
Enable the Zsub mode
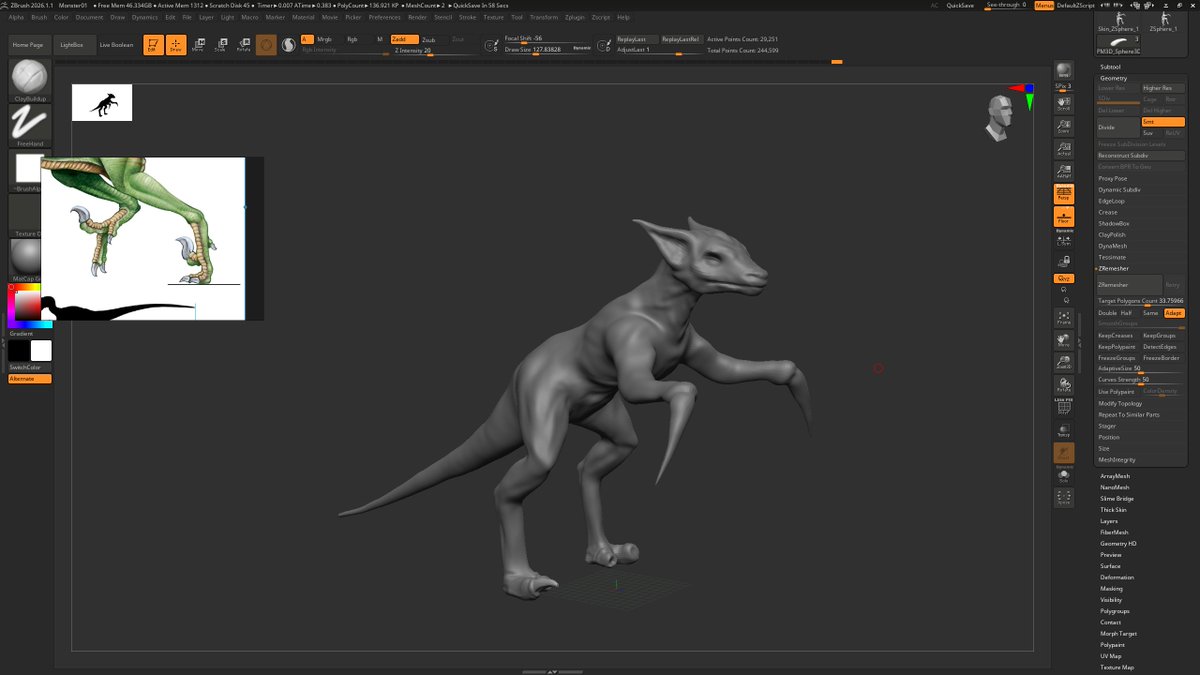(428, 39)
